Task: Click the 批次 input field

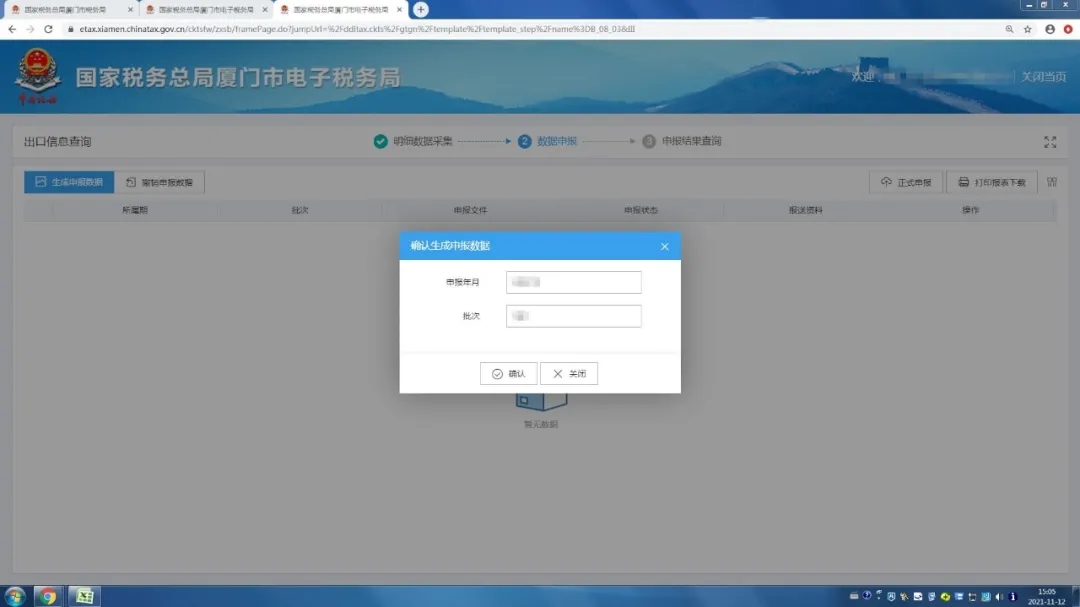Action: 573,316
